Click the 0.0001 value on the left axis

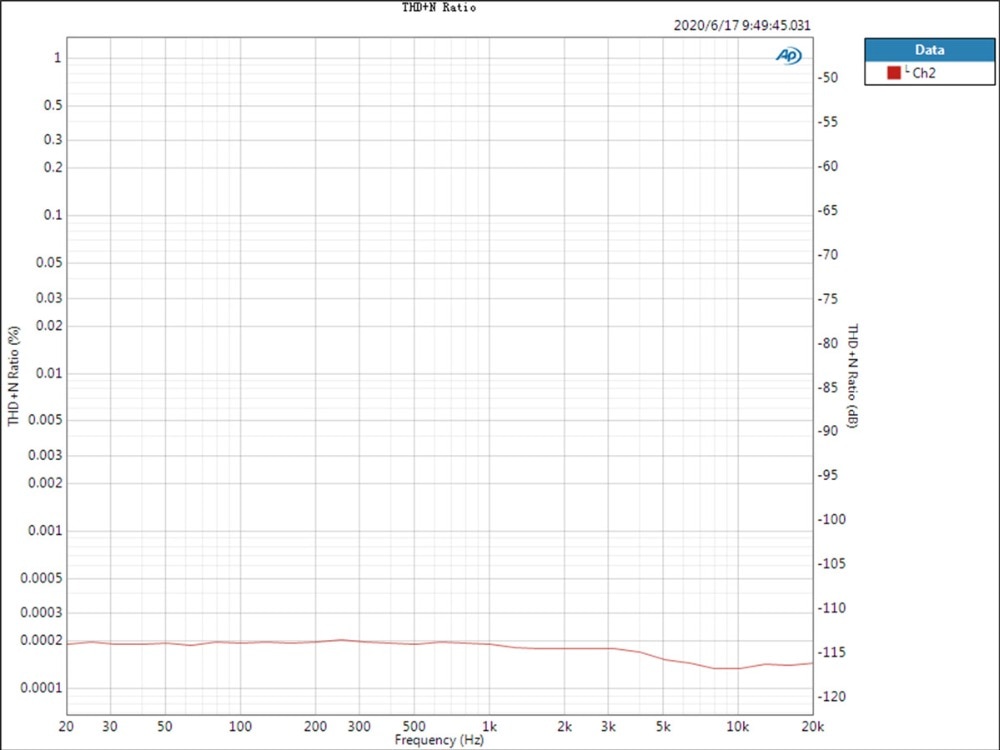pyautogui.click(x=40, y=687)
